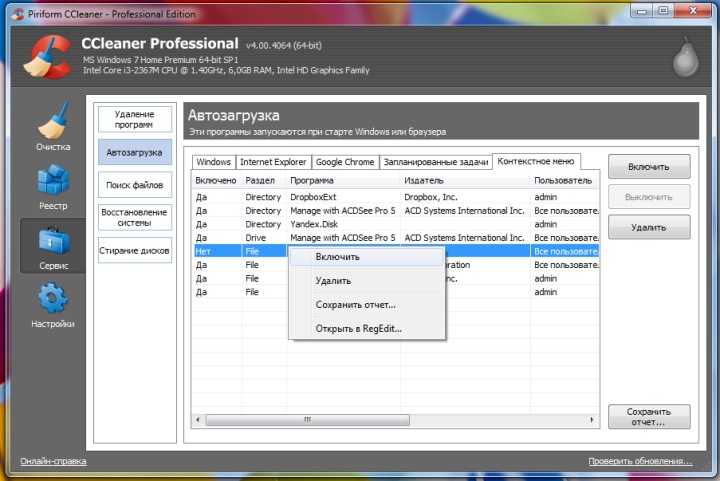
Task: Sort by the Раздел column header
Action: click(264, 180)
